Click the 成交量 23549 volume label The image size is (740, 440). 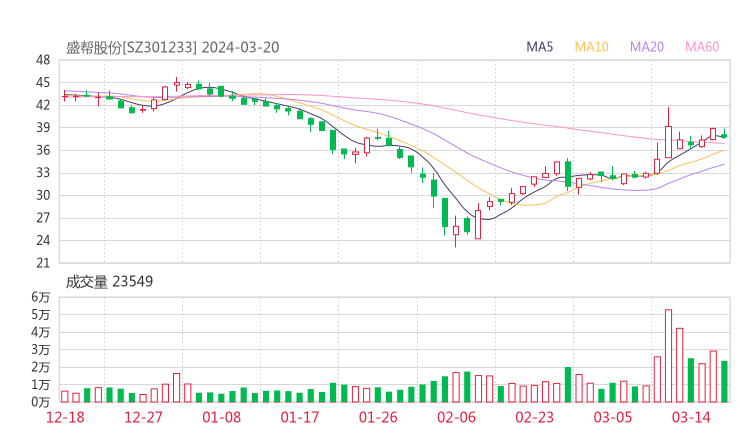109,282
